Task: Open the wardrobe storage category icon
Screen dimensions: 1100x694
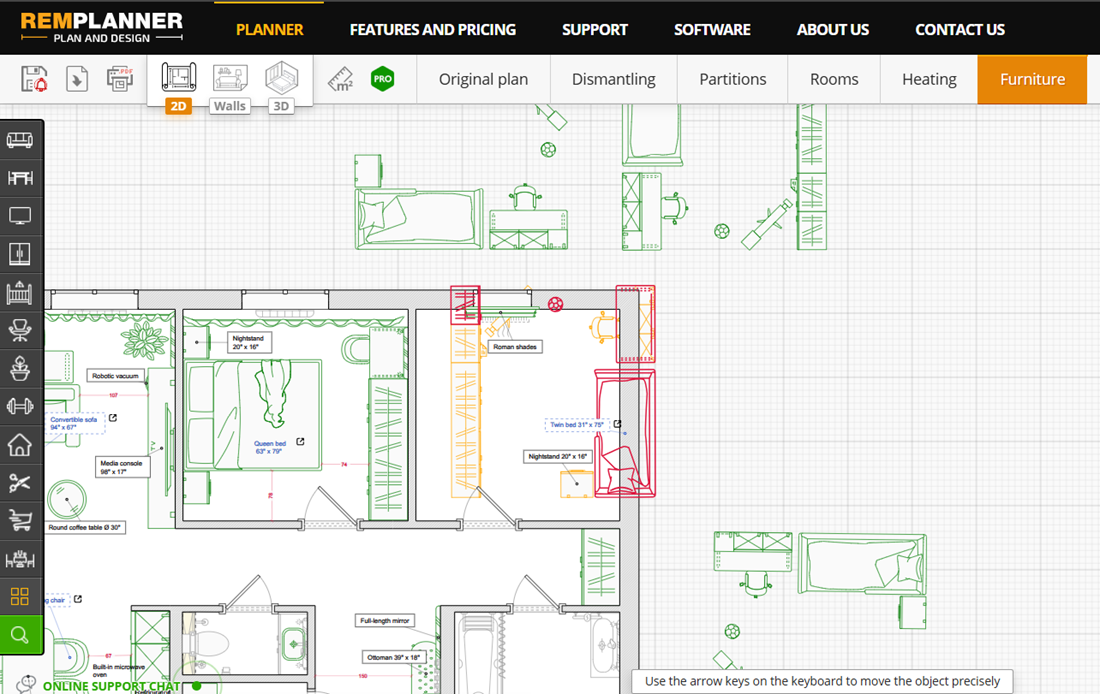Action: point(20,253)
